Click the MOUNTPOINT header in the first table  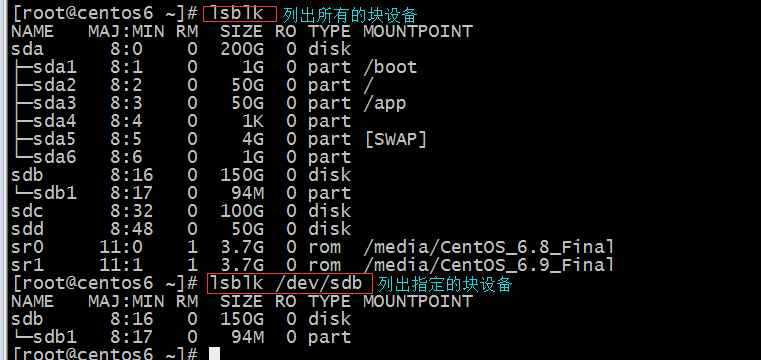(x=418, y=32)
